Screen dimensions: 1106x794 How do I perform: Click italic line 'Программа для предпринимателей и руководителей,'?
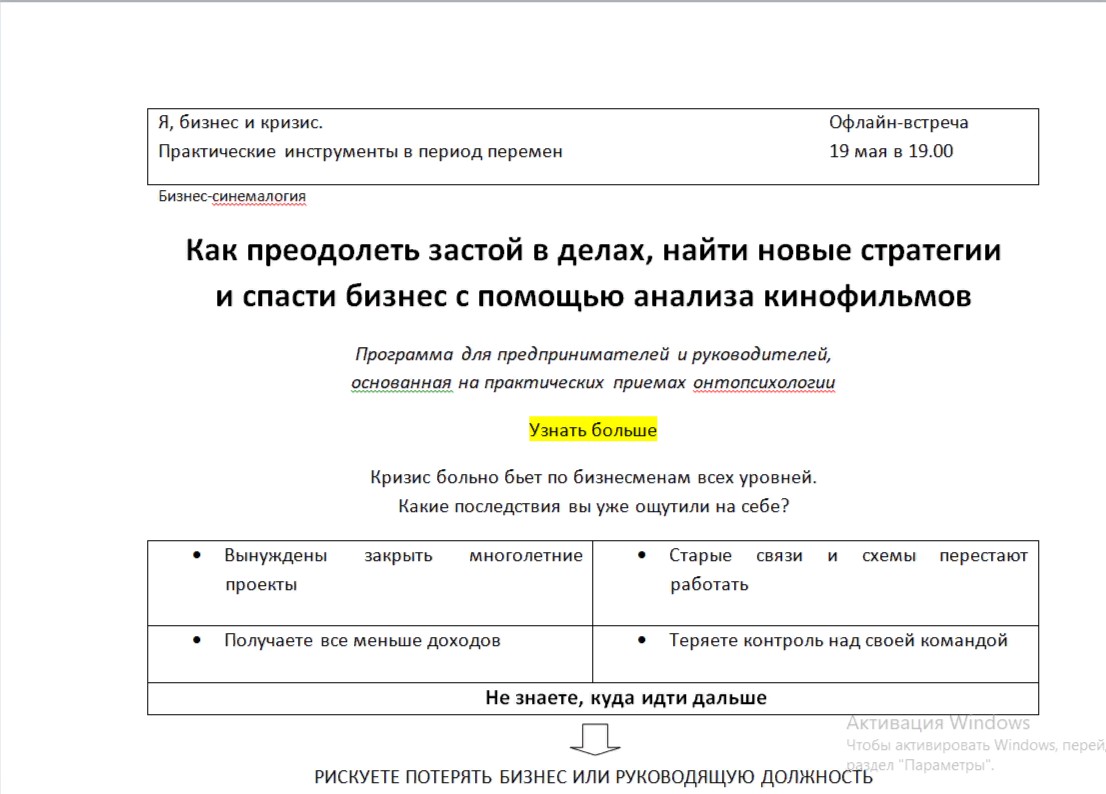click(593, 354)
